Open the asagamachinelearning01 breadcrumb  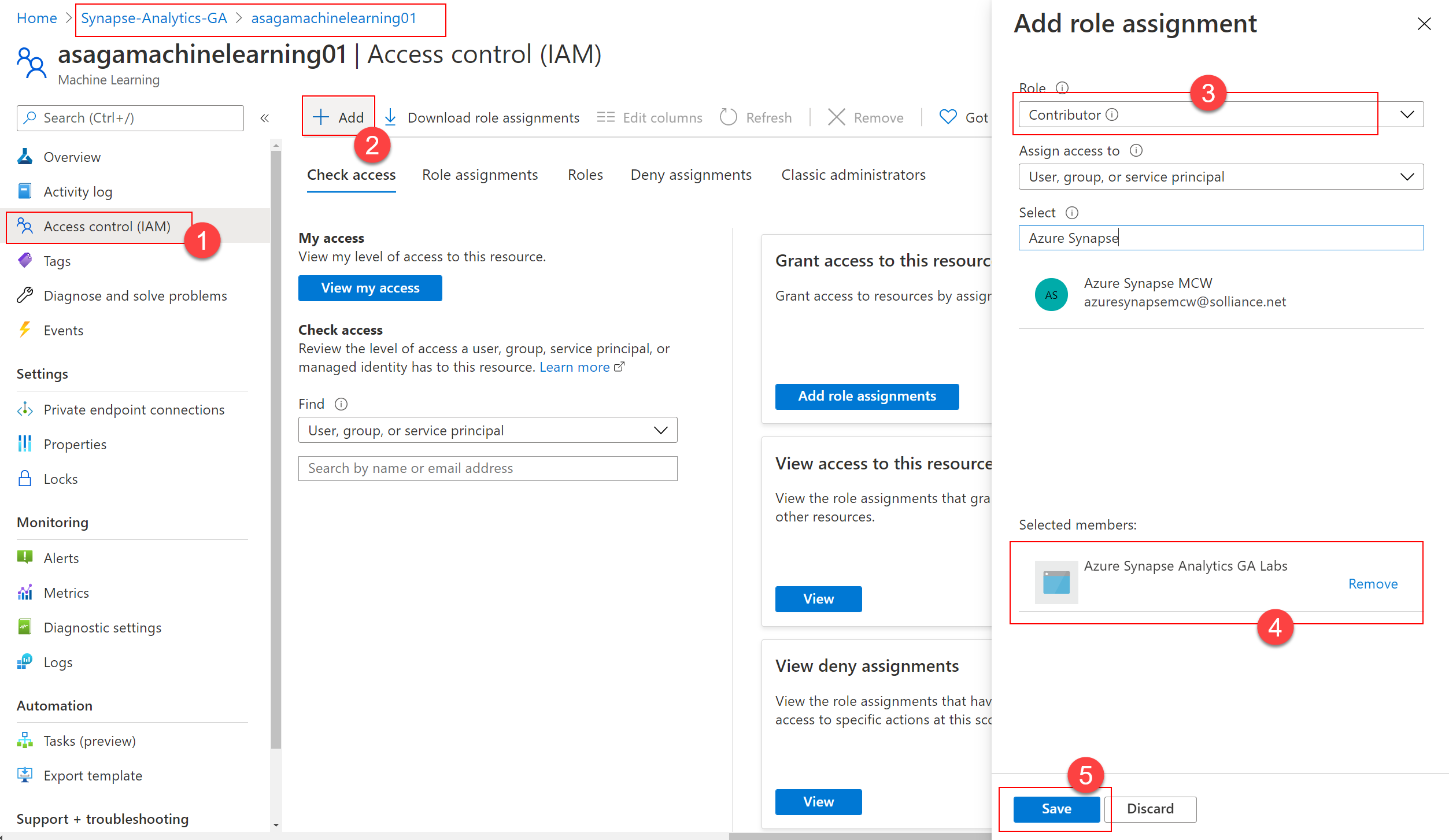pos(334,18)
